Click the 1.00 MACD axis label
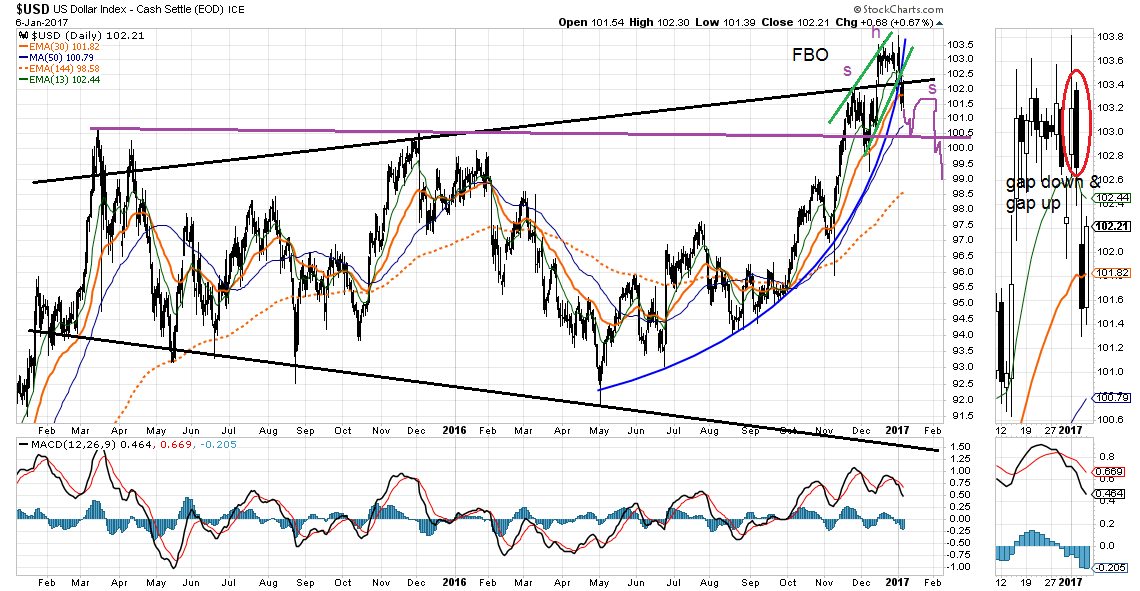Viewport: 1140px width, 591px height. (960, 470)
